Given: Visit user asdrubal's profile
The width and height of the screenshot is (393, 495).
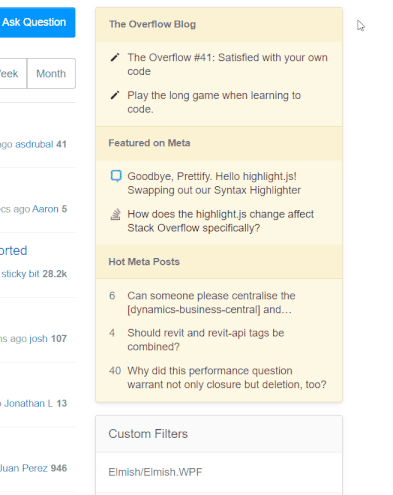Looking at the screenshot, I should [34, 144].
